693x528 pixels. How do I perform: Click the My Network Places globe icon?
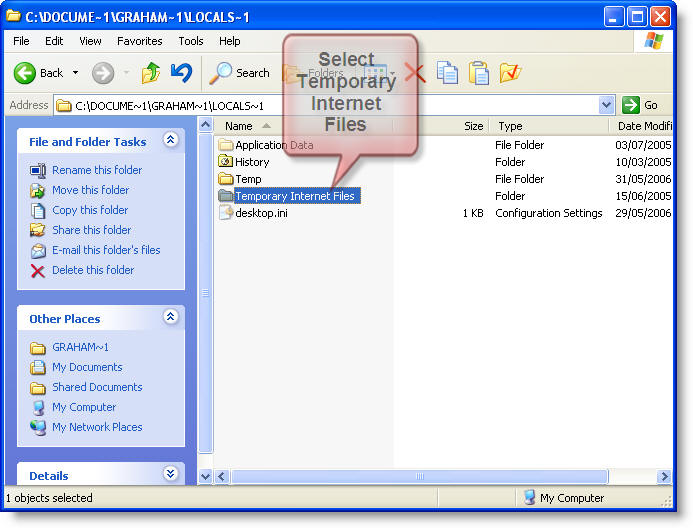pyautogui.click(x=38, y=428)
